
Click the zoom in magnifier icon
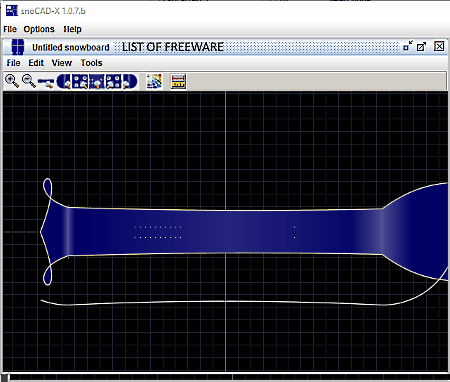(12, 81)
